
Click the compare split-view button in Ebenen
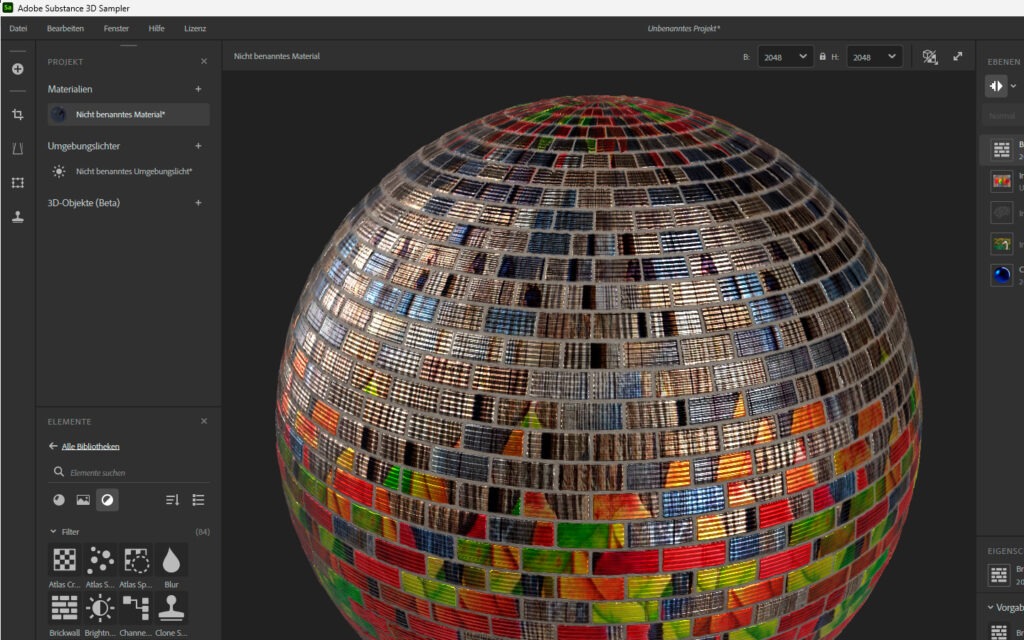click(x=996, y=86)
